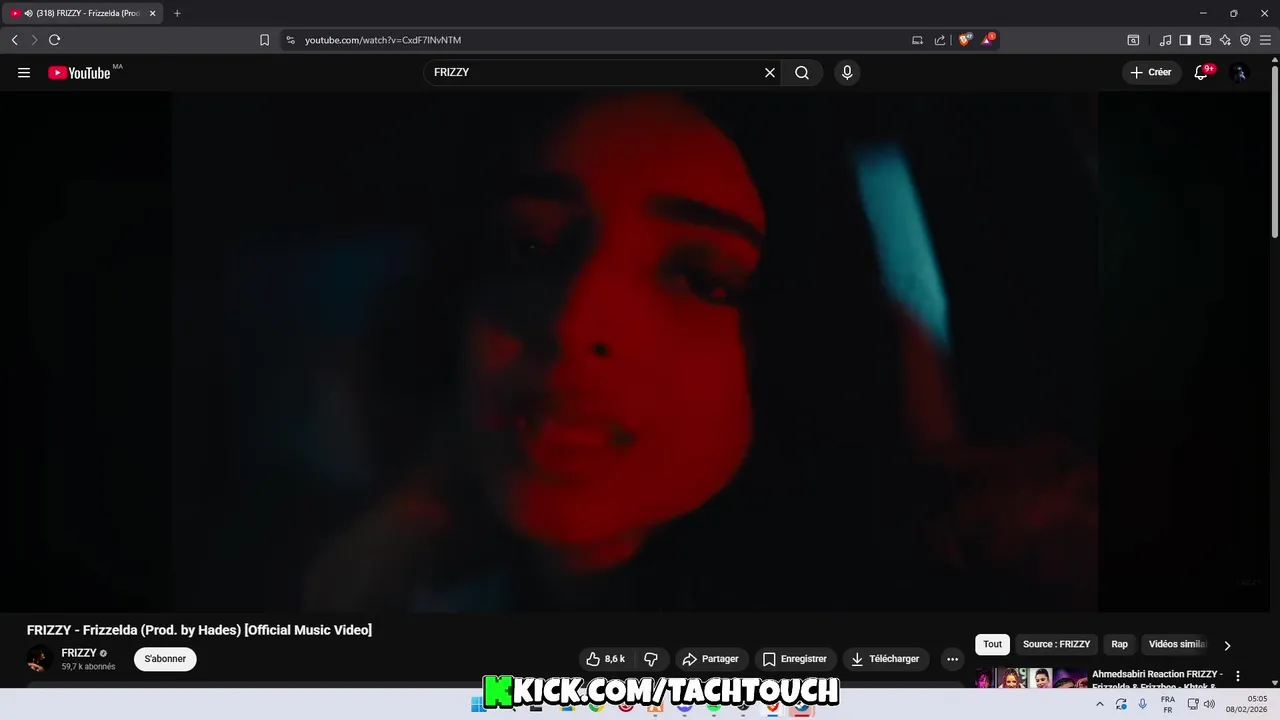Screen dimensions: 1280x720
Task: Open a new browser tab
Action: 177,13
